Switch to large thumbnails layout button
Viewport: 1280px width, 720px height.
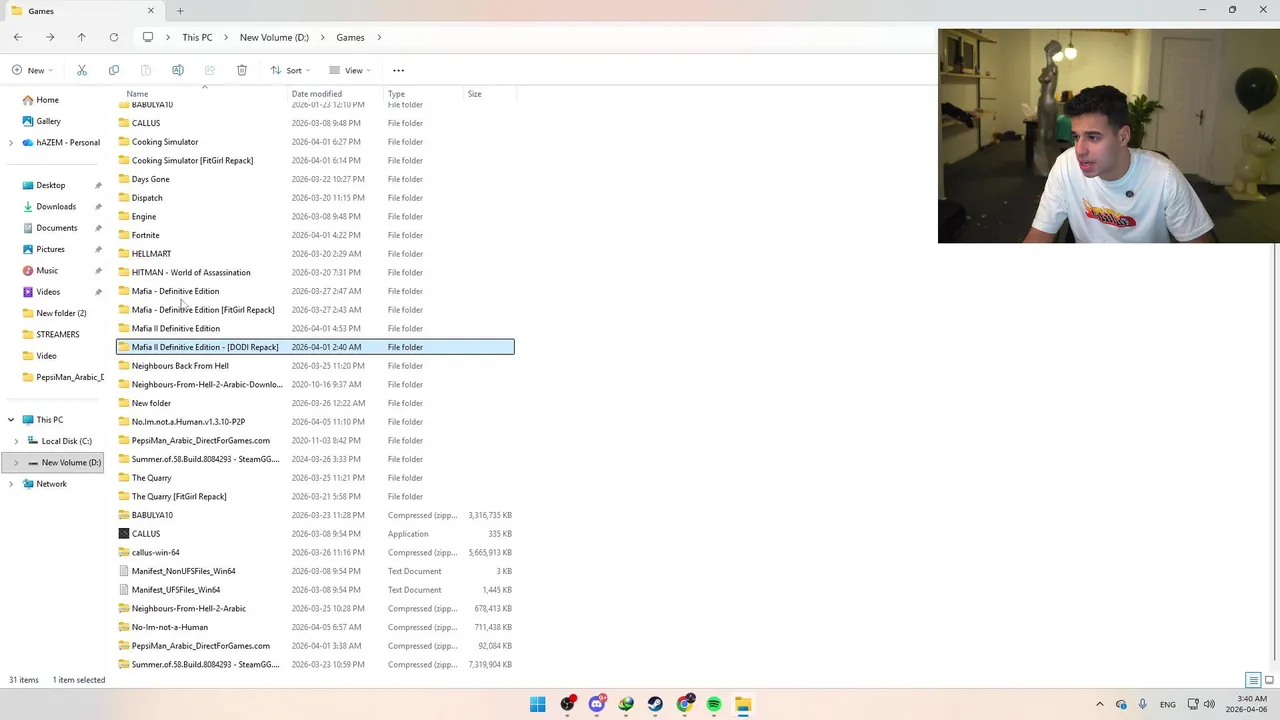pos(1269,680)
